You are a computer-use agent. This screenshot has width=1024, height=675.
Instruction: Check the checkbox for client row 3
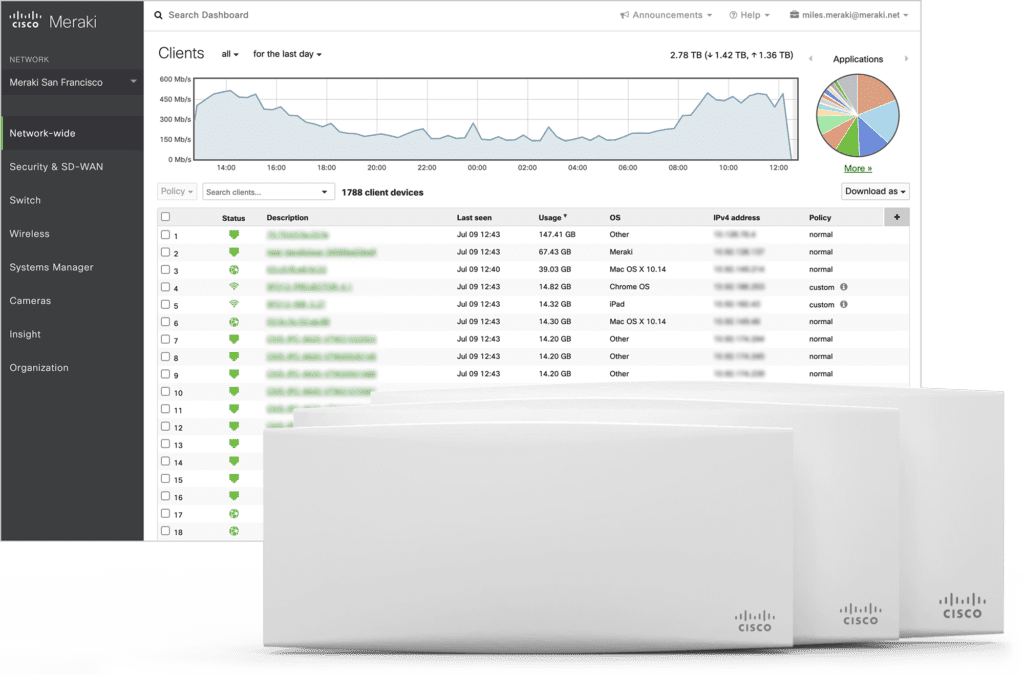(x=165, y=270)
